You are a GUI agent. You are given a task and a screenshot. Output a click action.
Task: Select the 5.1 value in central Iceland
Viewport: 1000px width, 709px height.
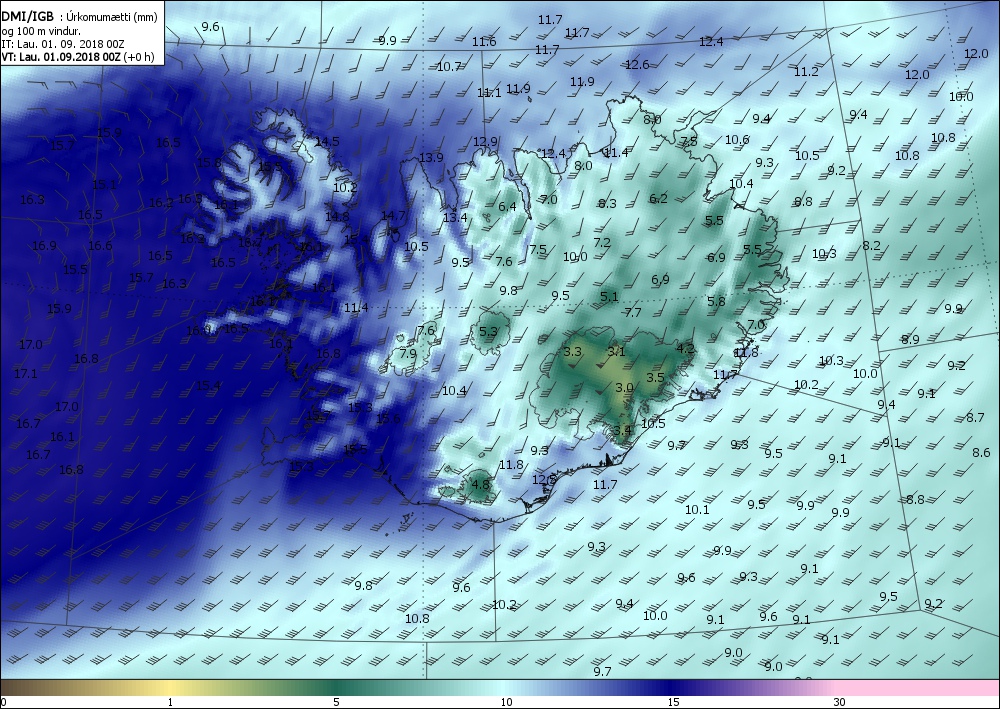[x=609, y=296]
